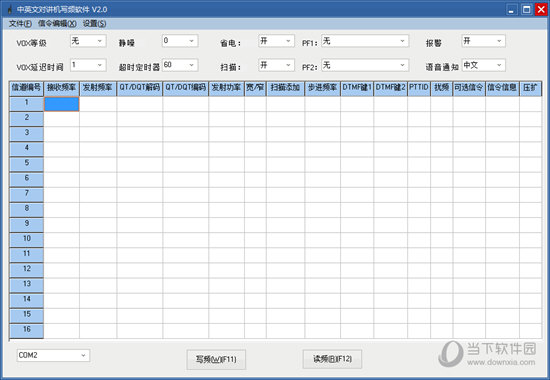The width and height of the screenshot is (550, 380).
Task: Select channel row header 13
Action: (26, 285)
